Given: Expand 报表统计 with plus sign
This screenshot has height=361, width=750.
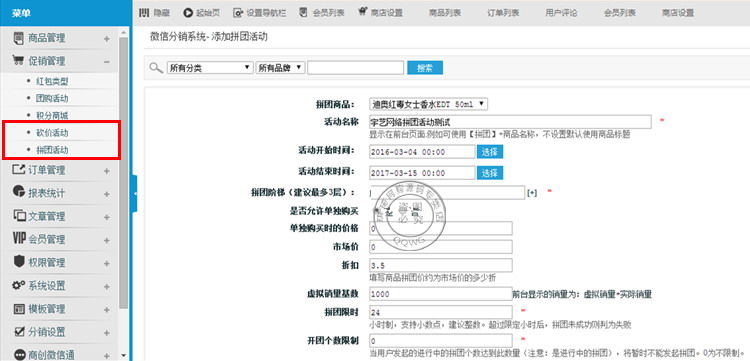Looking at the screenshot, I should click(107, 194).
